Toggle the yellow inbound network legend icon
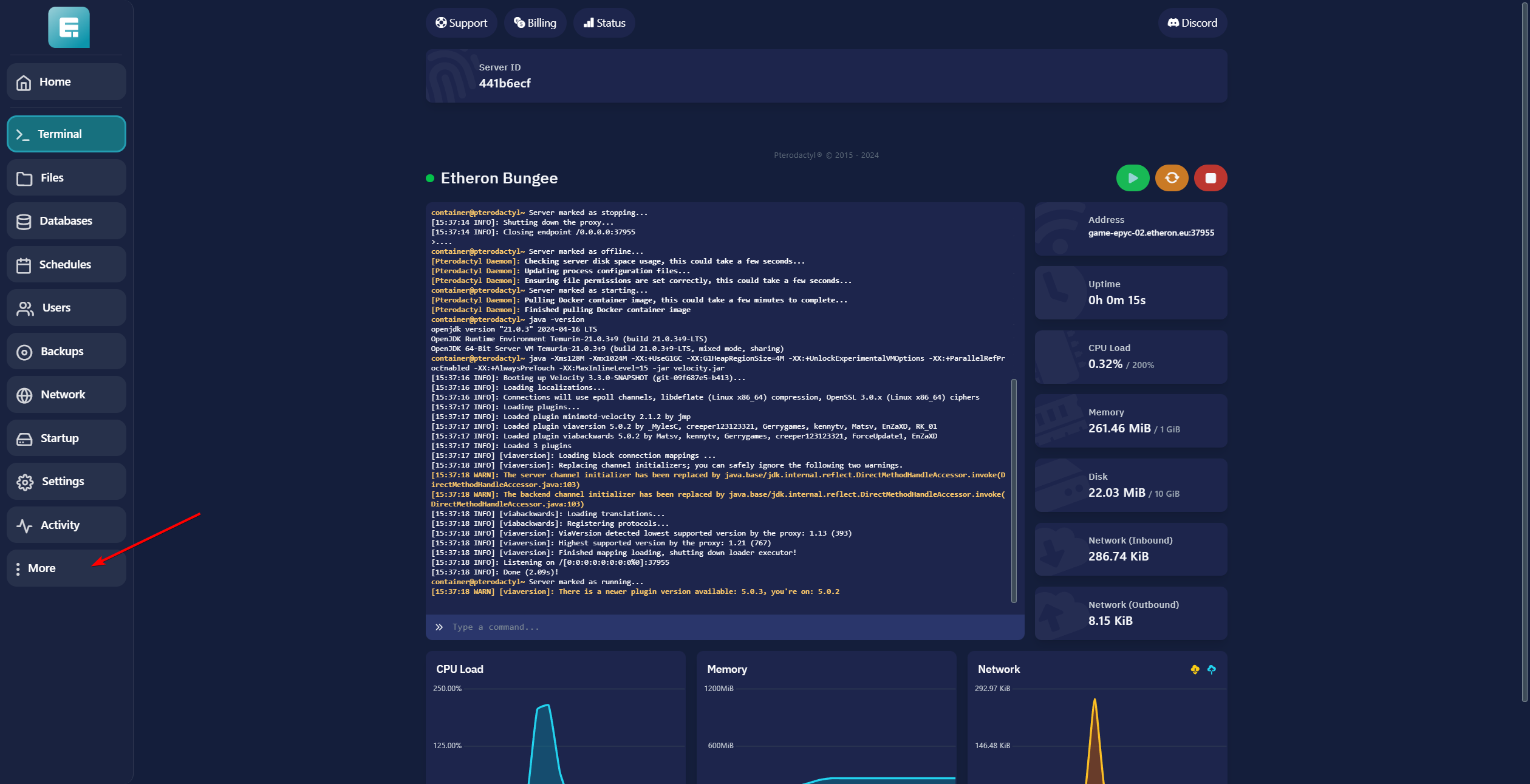 click(x=1195, y=669)
